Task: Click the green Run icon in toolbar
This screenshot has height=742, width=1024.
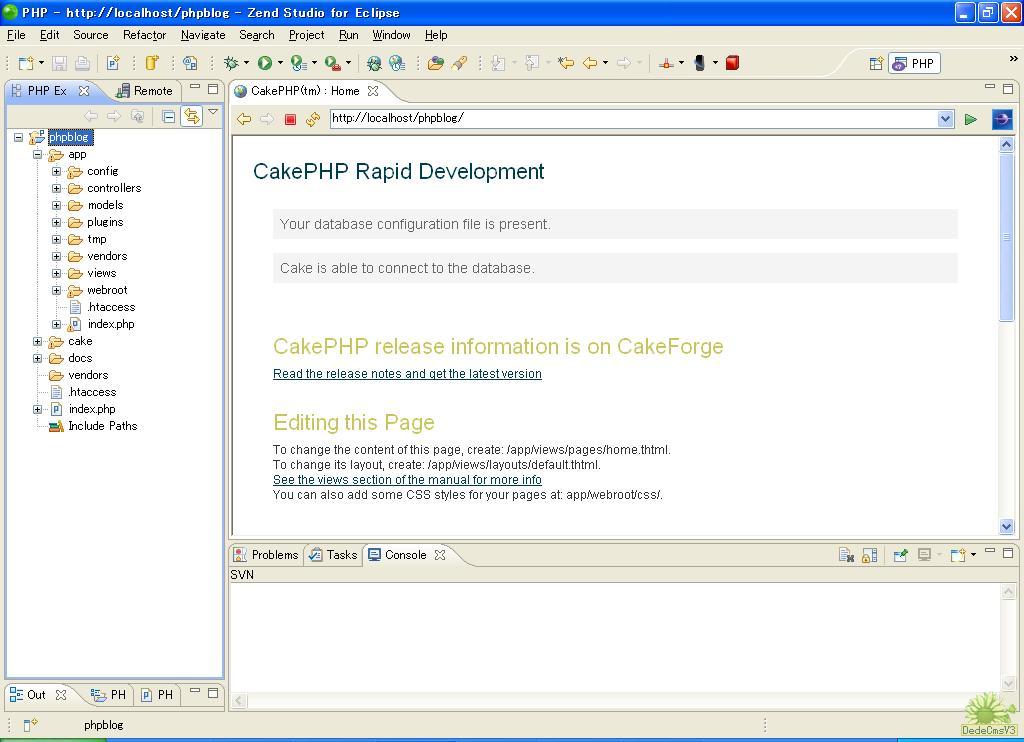Action: (x=264, y=63)
